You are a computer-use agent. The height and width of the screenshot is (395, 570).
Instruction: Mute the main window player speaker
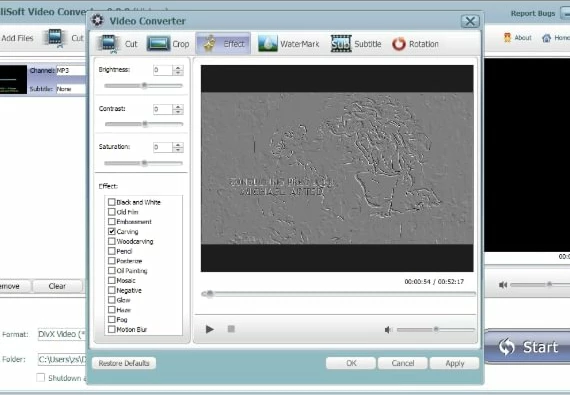coord(503,285)
